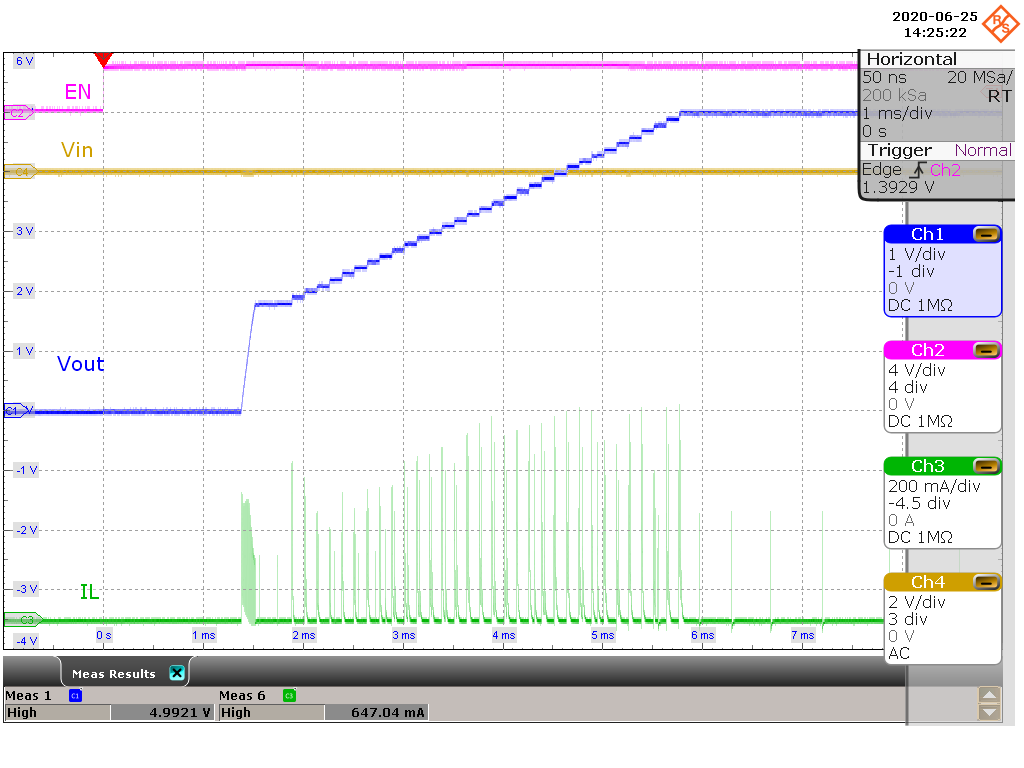Viewport: 1024px width, 768px height.
Task: Click the Rohde & Schwarz logo icon
Action: coord(1000,21)
